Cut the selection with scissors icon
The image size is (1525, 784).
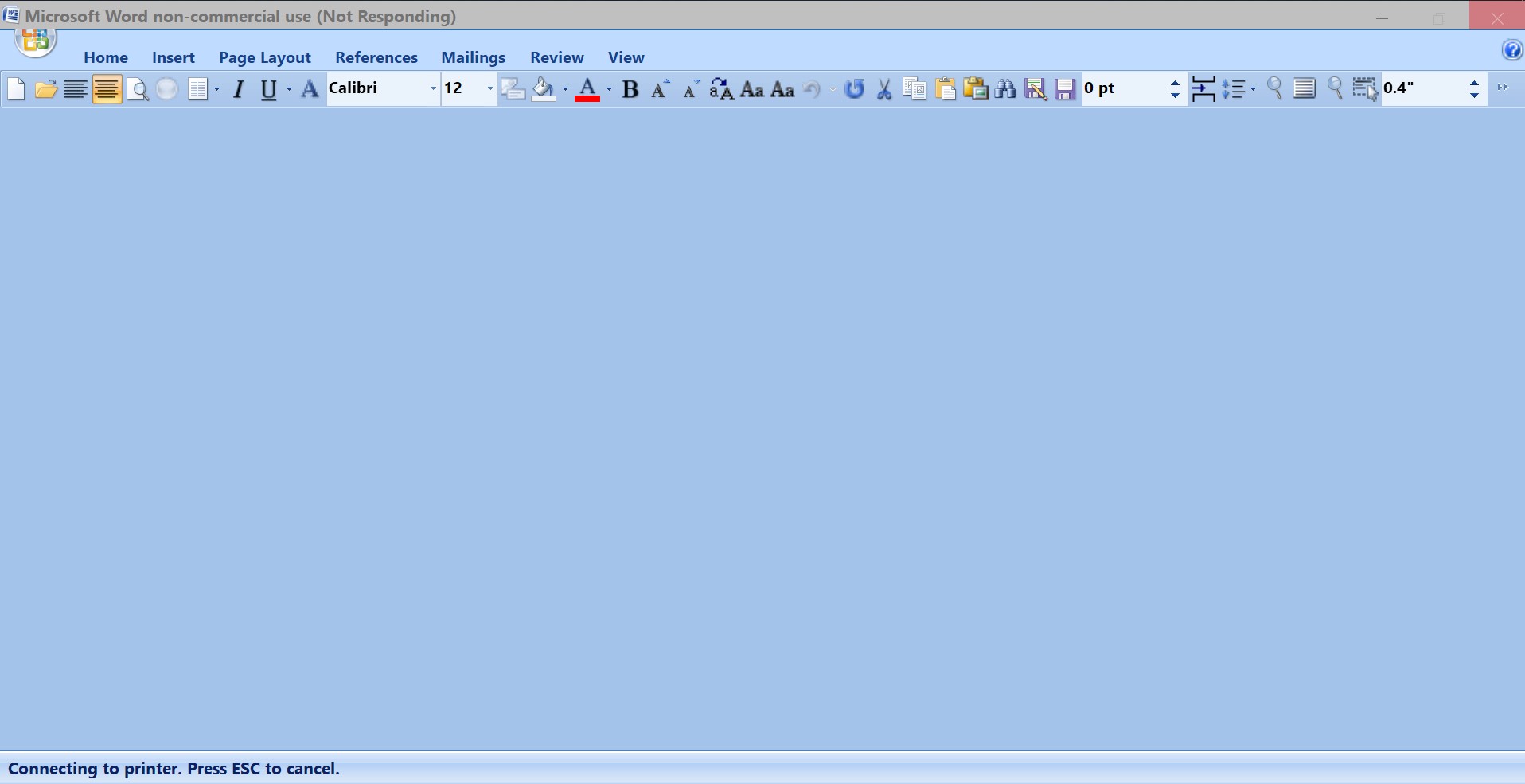(x=884, y=89)
